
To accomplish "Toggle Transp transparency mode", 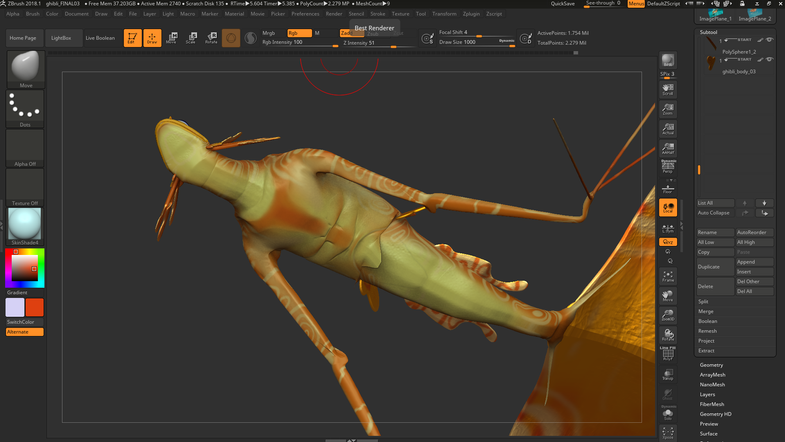I will click(x=668, y=374).
